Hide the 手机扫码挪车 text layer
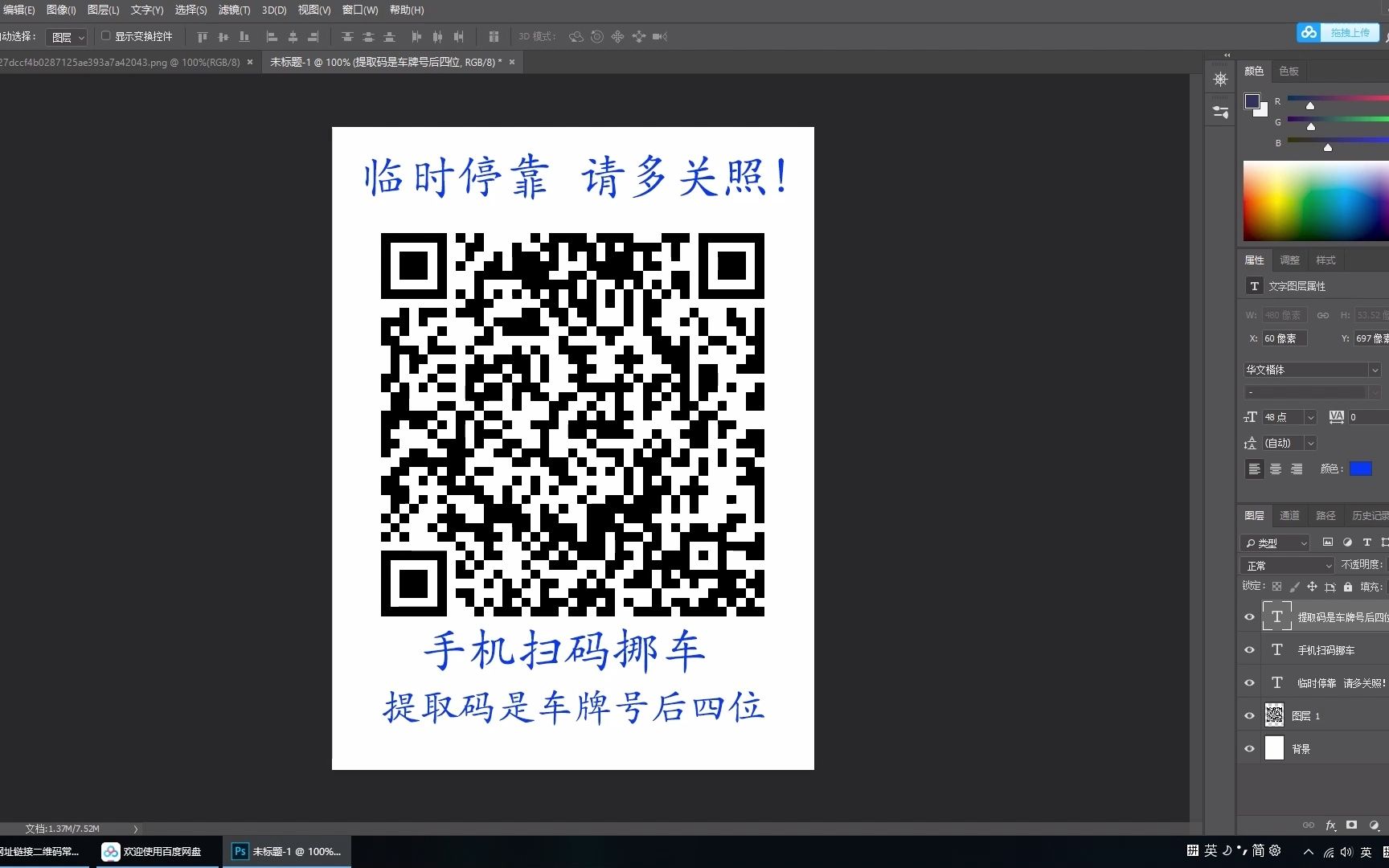The width and height of the screenshot is (1389, 868). click(1249, 650)
